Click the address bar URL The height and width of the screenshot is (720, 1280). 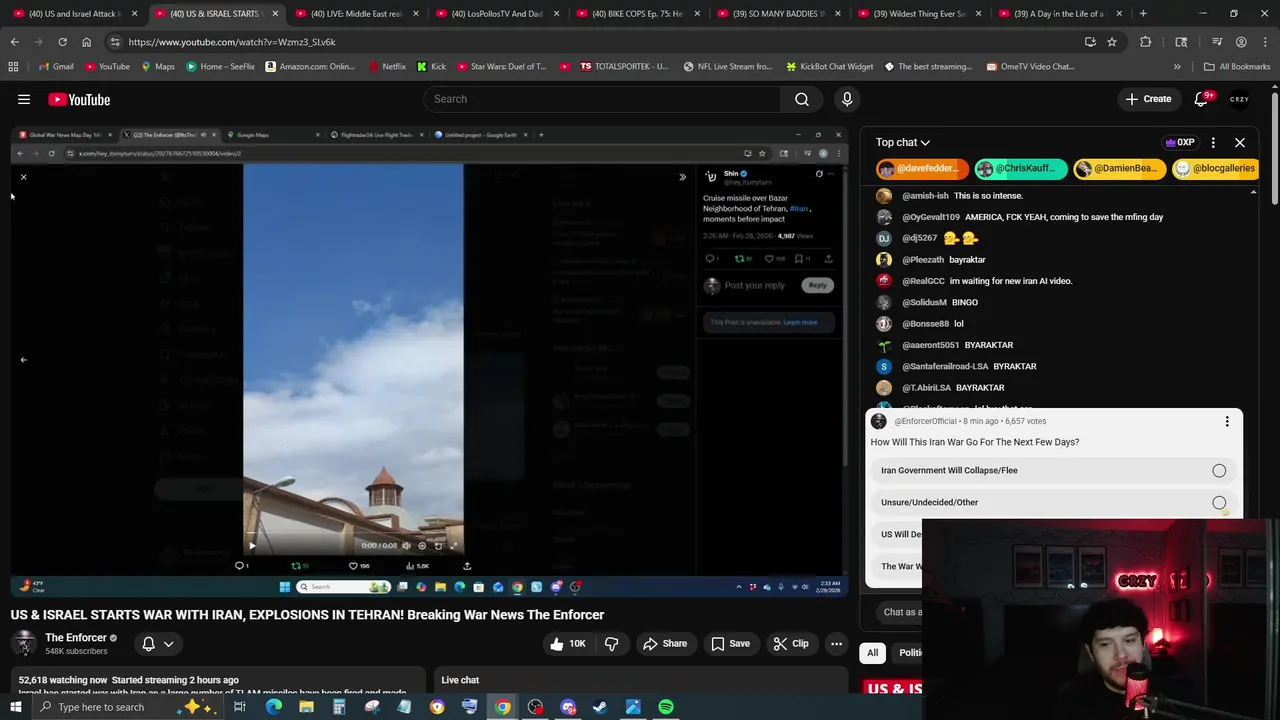point(231,42)
